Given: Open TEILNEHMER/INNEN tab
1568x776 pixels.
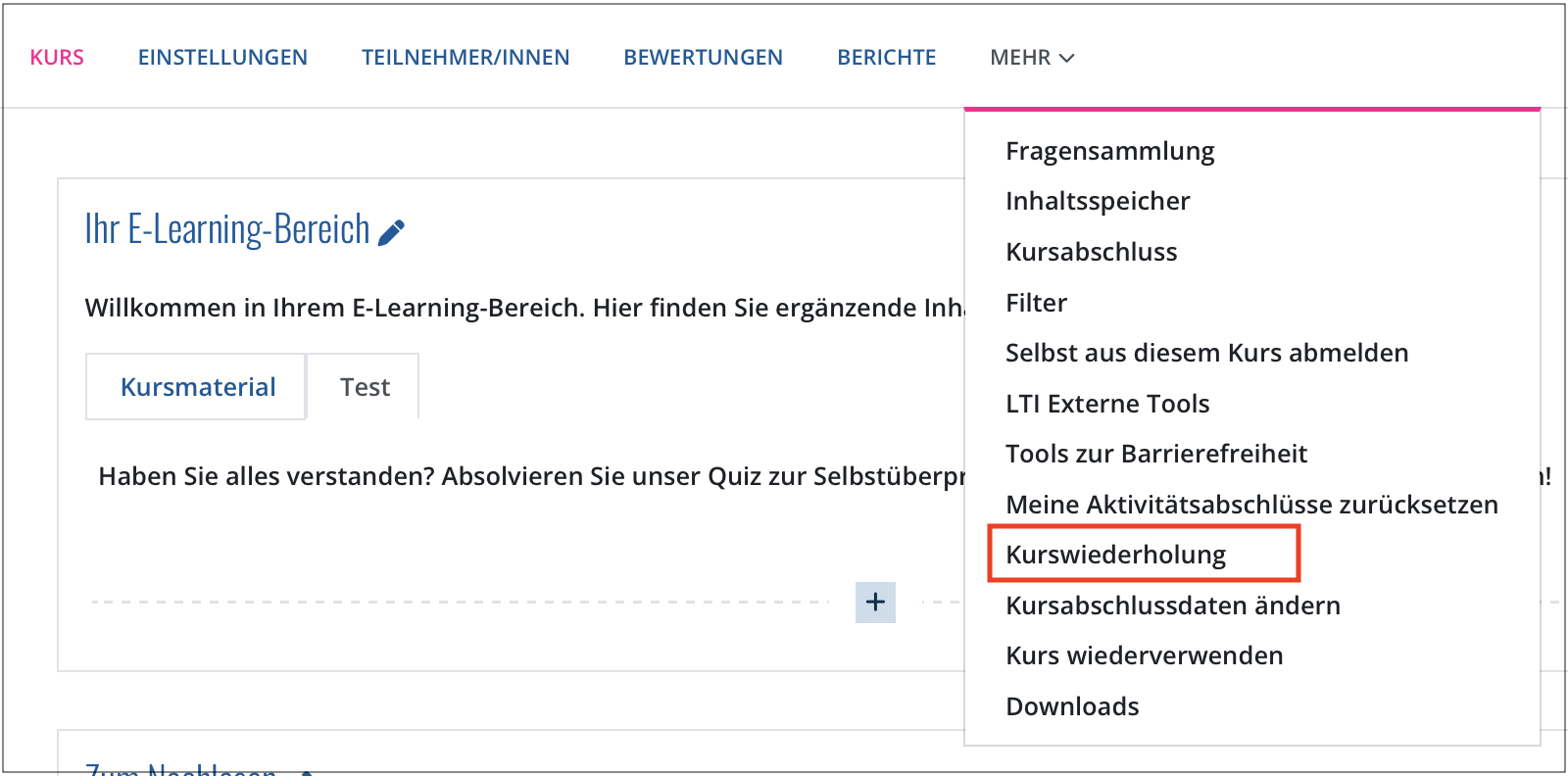Looking at the screenshot, I should (x=465, y=58).
